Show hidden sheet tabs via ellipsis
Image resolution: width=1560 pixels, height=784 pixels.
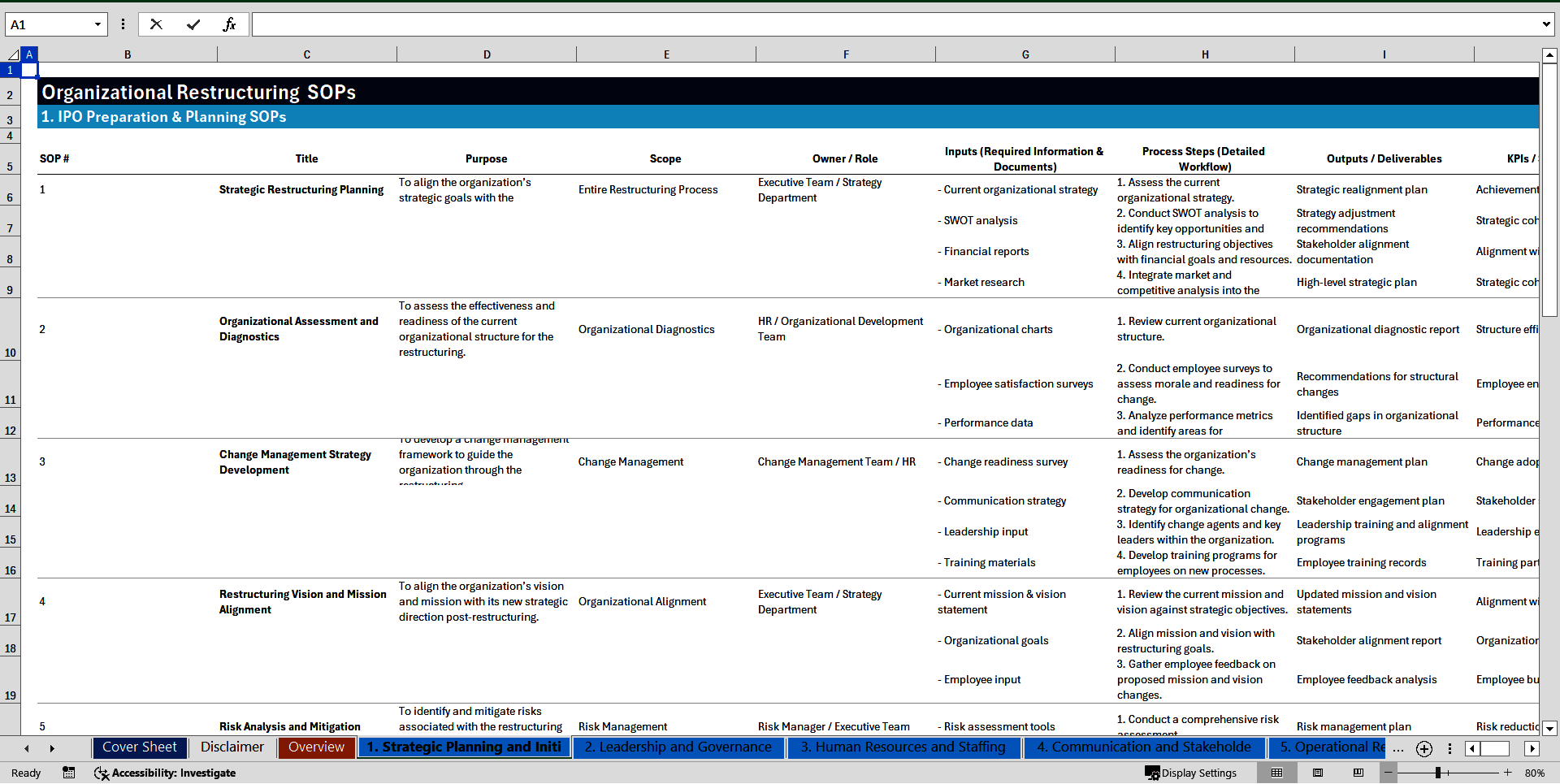[1397, 748]
